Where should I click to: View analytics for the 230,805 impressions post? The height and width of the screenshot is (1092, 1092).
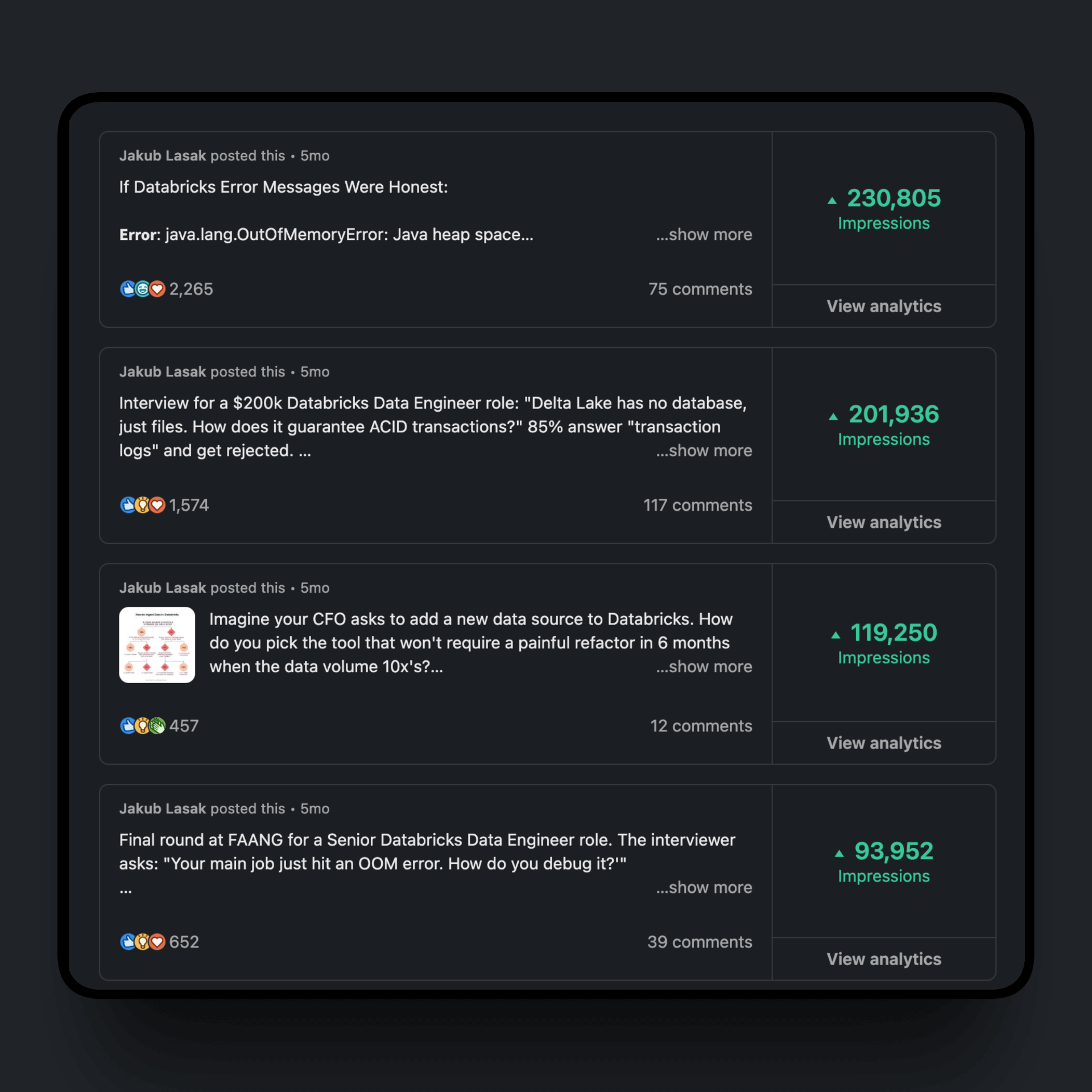pos(883,306)
